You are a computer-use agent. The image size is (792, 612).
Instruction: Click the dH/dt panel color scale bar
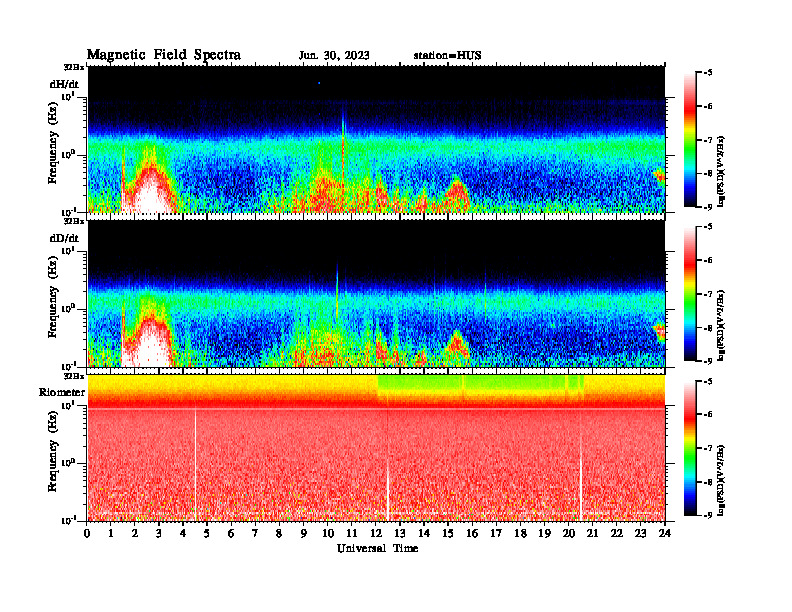pos(690,140)
